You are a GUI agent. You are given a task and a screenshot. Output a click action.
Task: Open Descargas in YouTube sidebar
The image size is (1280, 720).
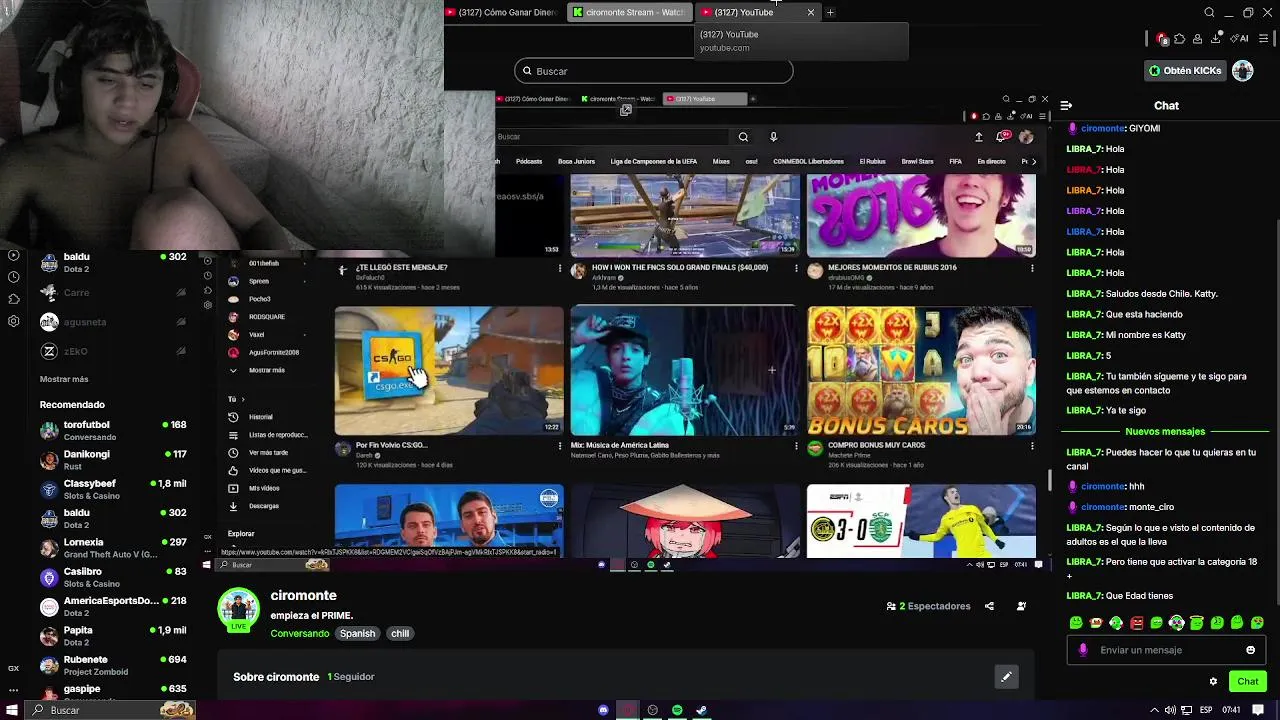(264, 506)
